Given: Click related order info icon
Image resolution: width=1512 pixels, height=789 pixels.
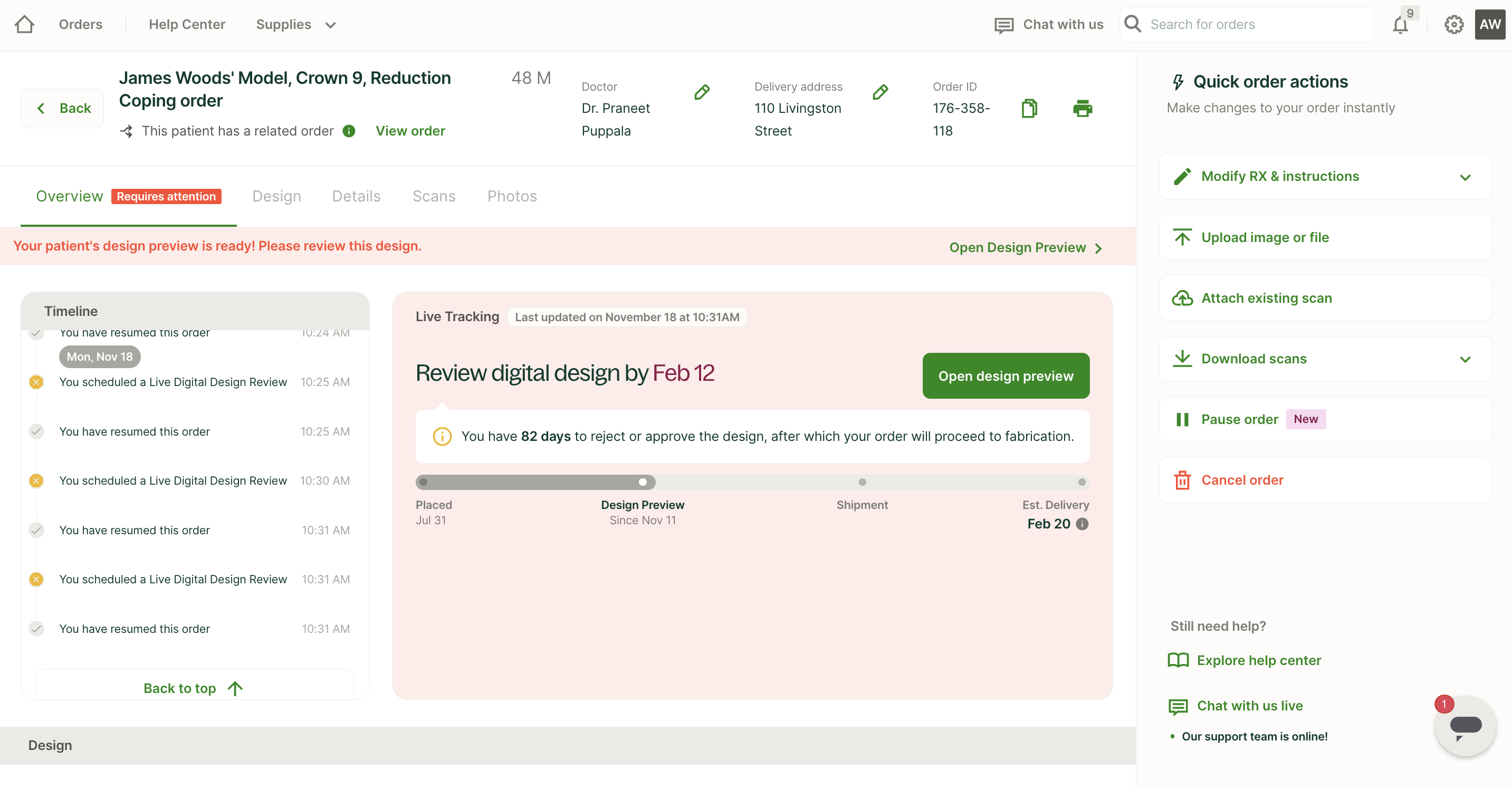Looking at the screenshot, I should click(349, 131).
